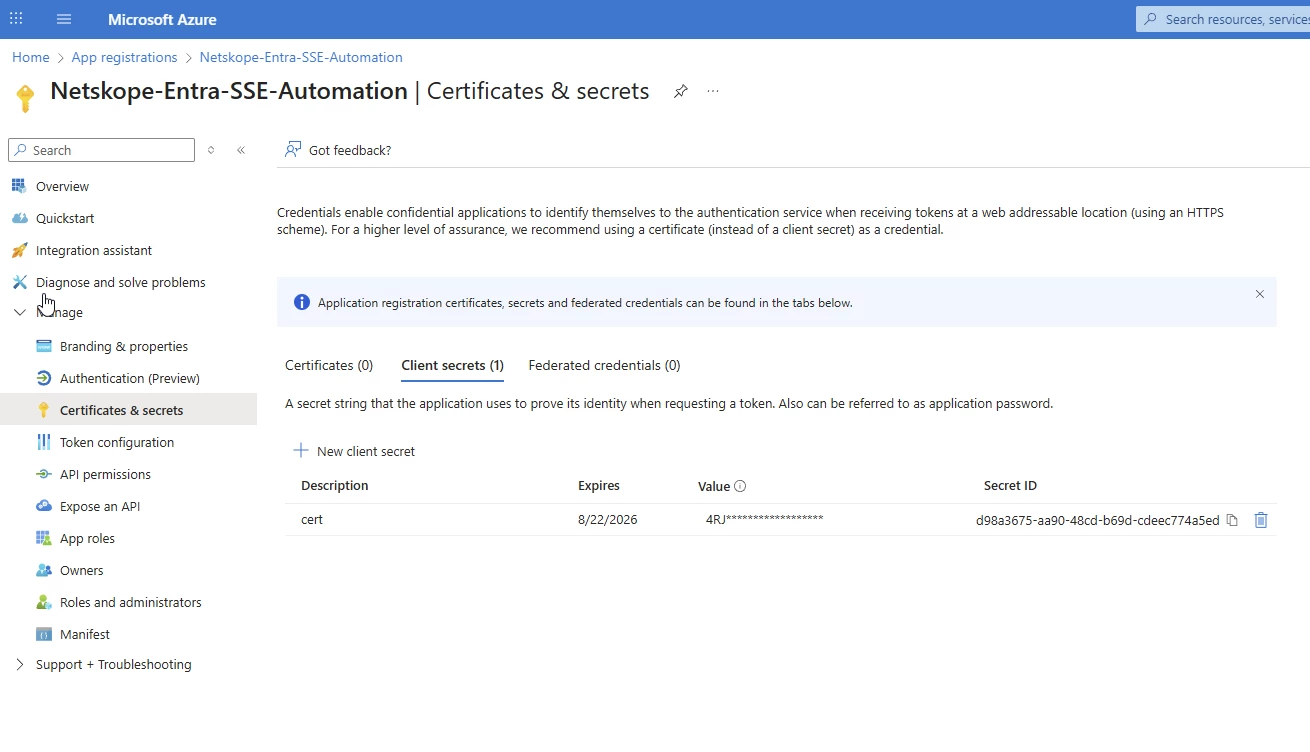Click the Roles and administrators icon
1310x752 pixels.
click(43, 602)
